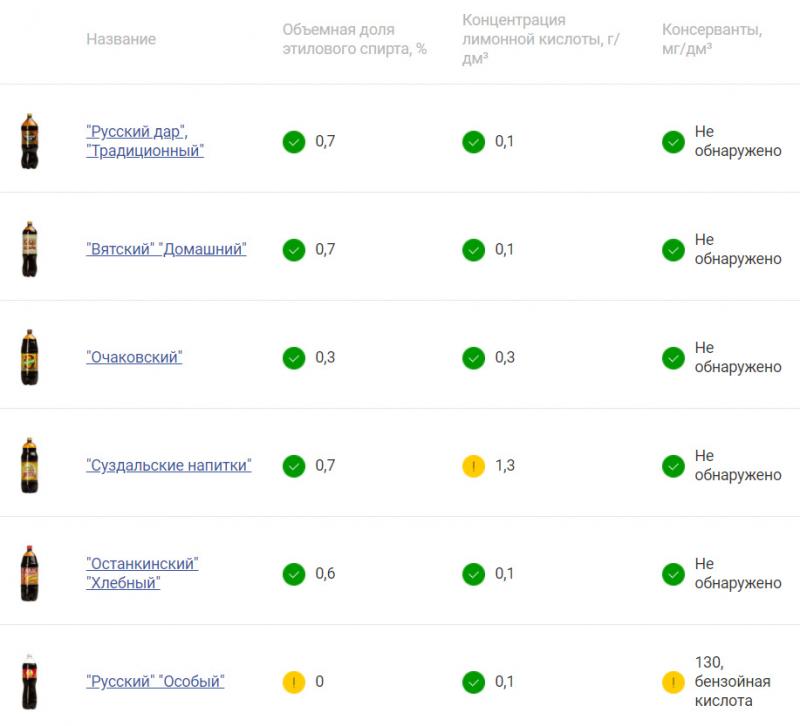Open "Останкинский" "Хлебный" product page
The height and width of the screenshot is (726, 800).
(x=142, y=573)
